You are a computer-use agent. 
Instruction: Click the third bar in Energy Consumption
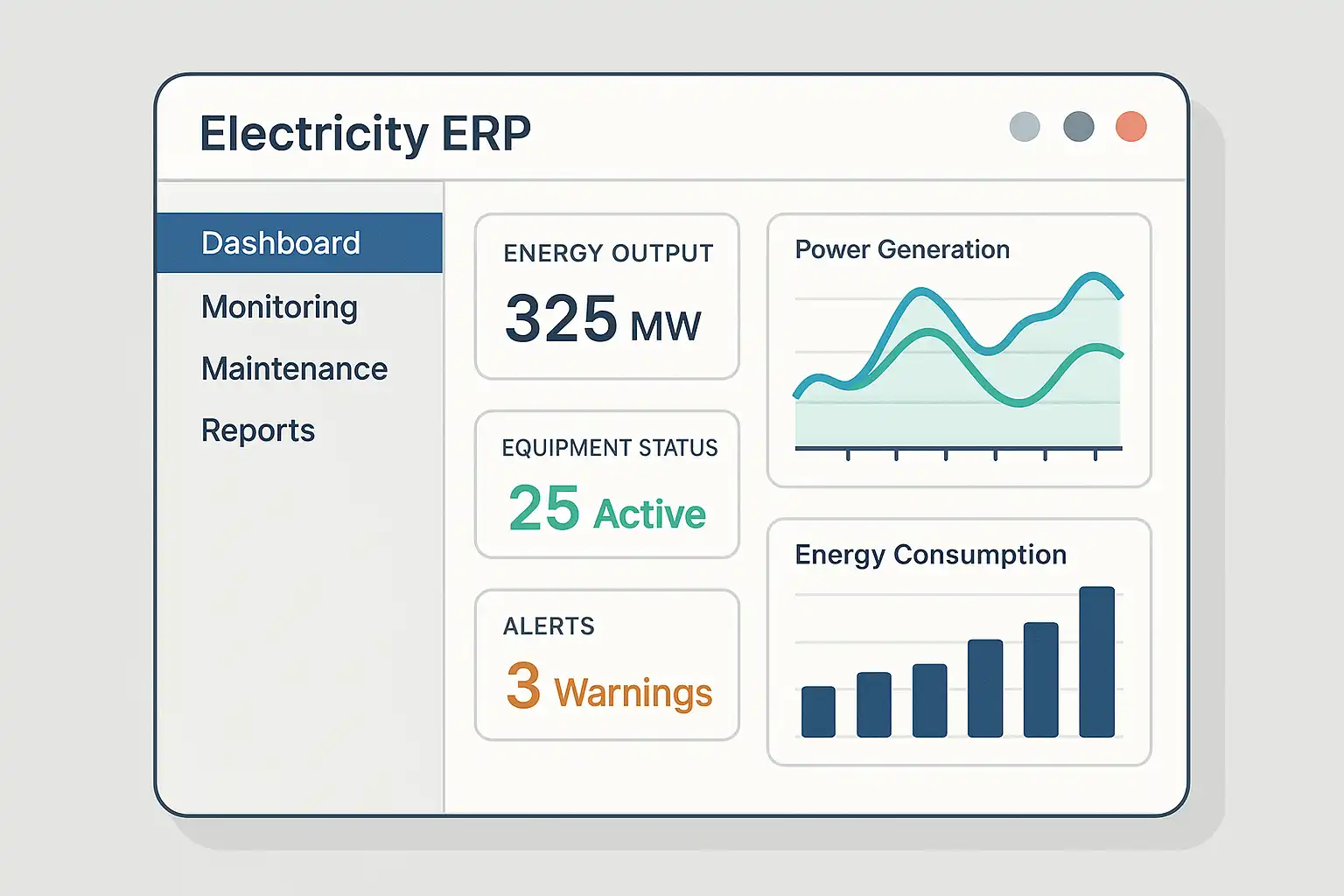929,700
